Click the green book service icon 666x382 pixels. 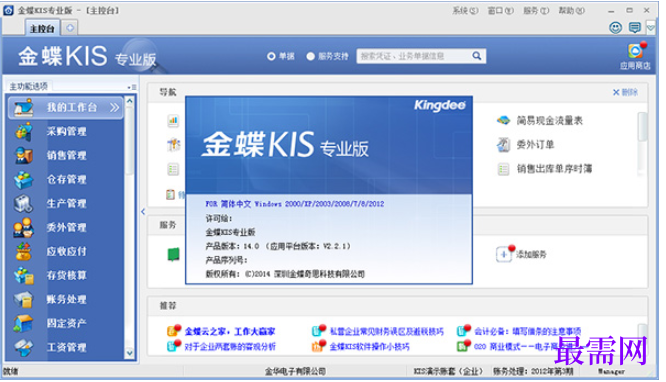coord(173,254)
